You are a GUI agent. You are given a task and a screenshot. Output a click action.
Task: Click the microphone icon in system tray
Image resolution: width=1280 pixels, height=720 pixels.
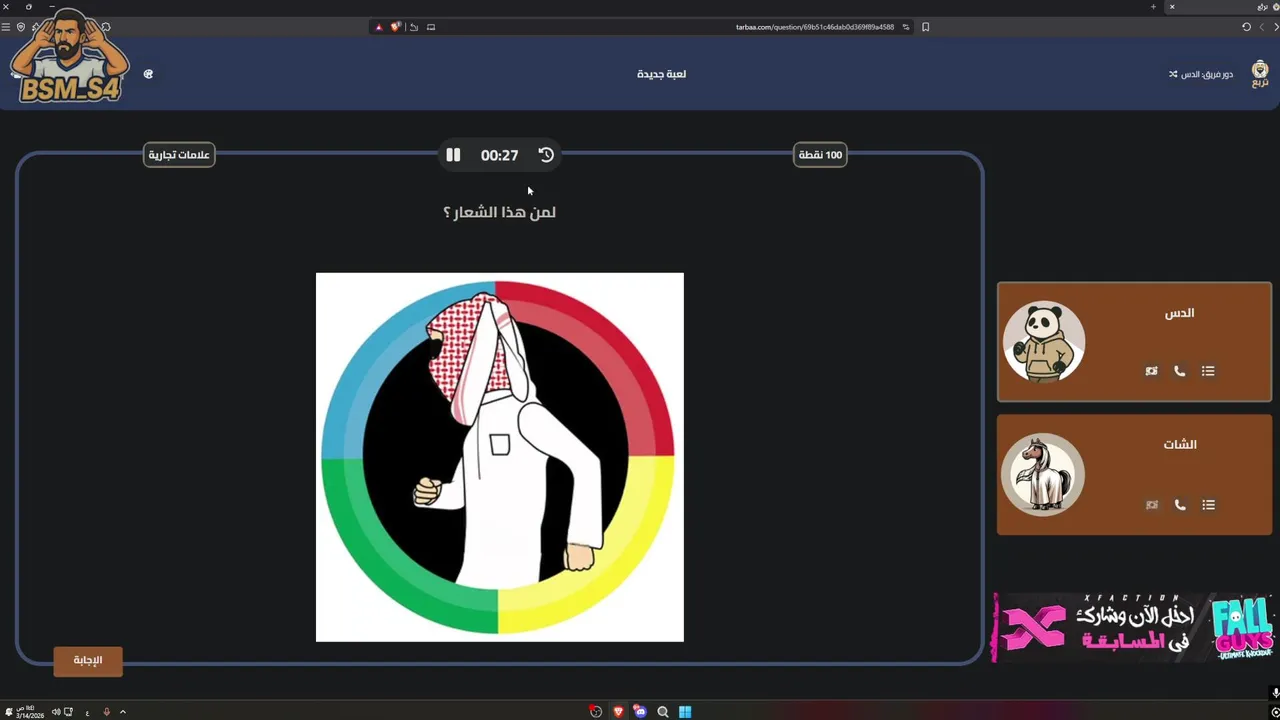pos(106,712)
